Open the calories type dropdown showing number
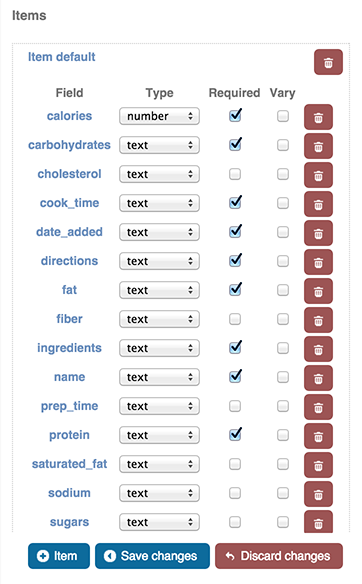Image resolution: width=362 pixels, height=584 pixels. click(159, 116)
